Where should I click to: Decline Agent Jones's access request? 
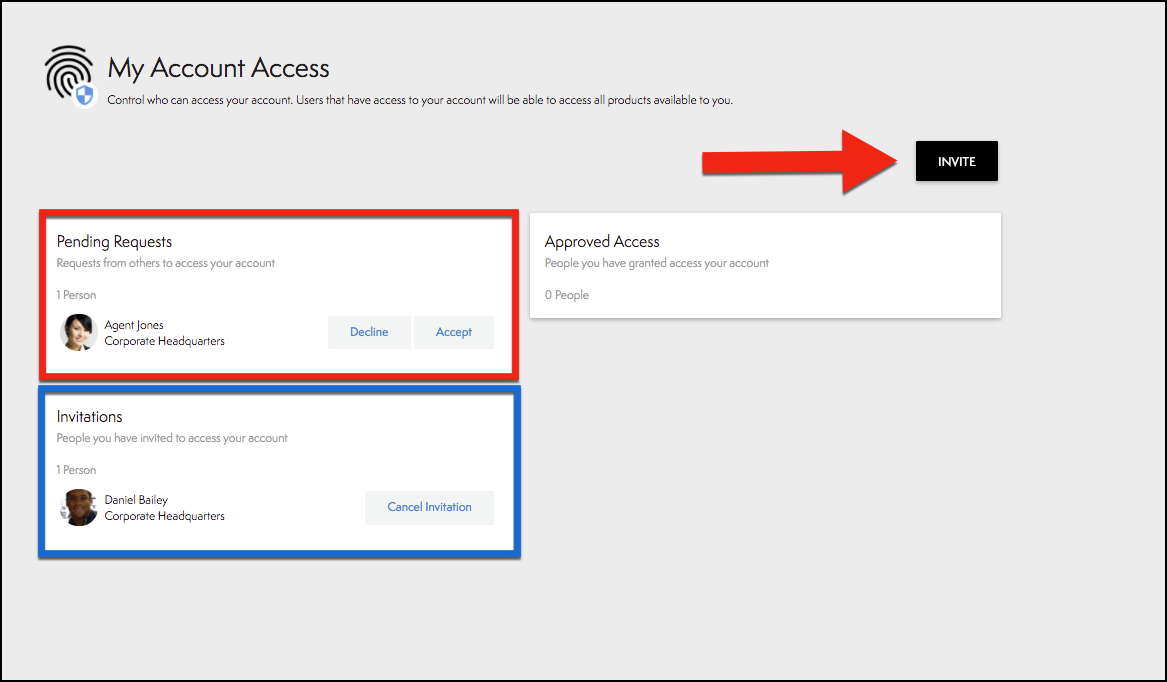[x=369, y=332]
